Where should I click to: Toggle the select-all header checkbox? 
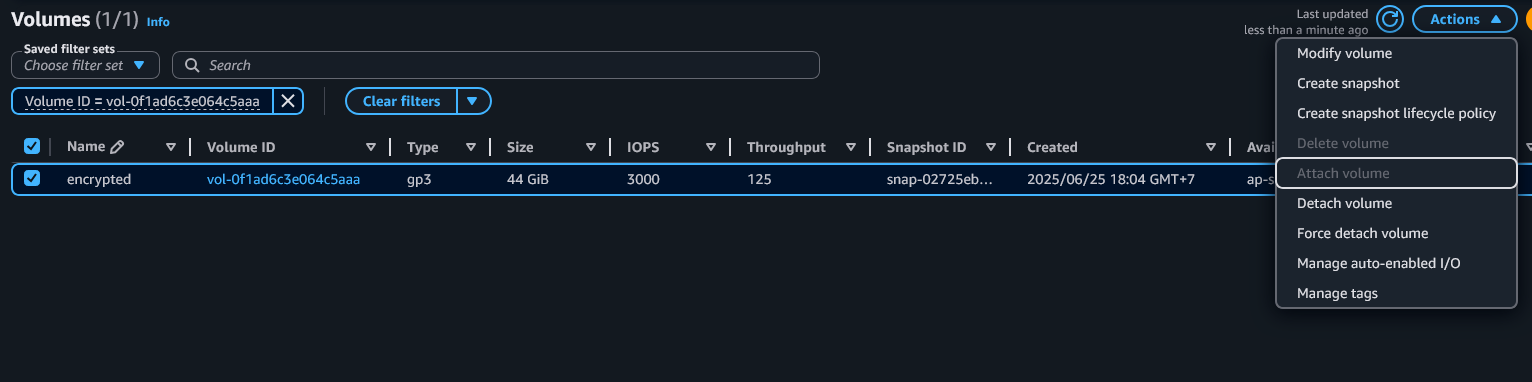coord(32,146)
